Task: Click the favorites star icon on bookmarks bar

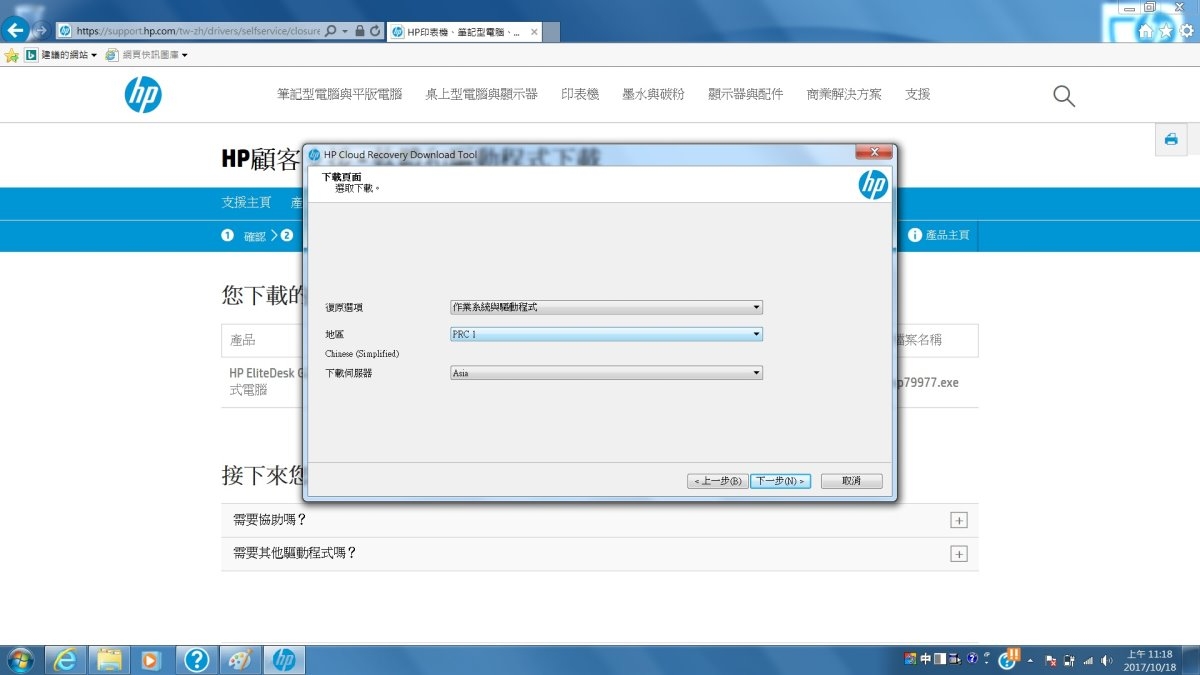Action: pyautogui.click(x=12, y=55)
